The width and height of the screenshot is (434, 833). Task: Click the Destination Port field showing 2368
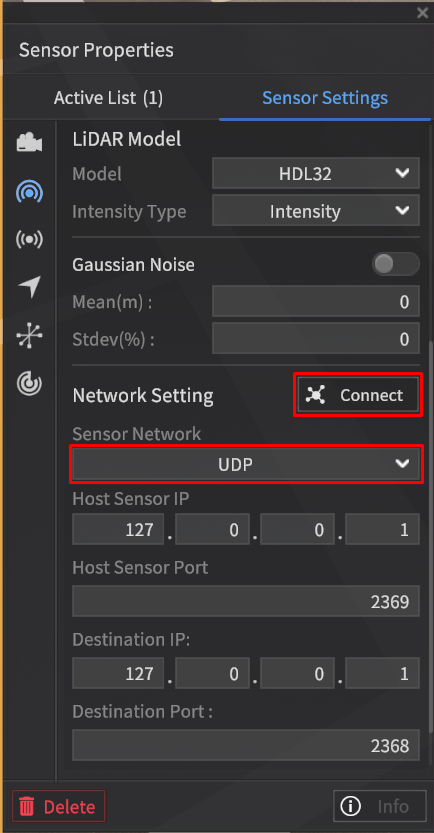pos(246,745)
